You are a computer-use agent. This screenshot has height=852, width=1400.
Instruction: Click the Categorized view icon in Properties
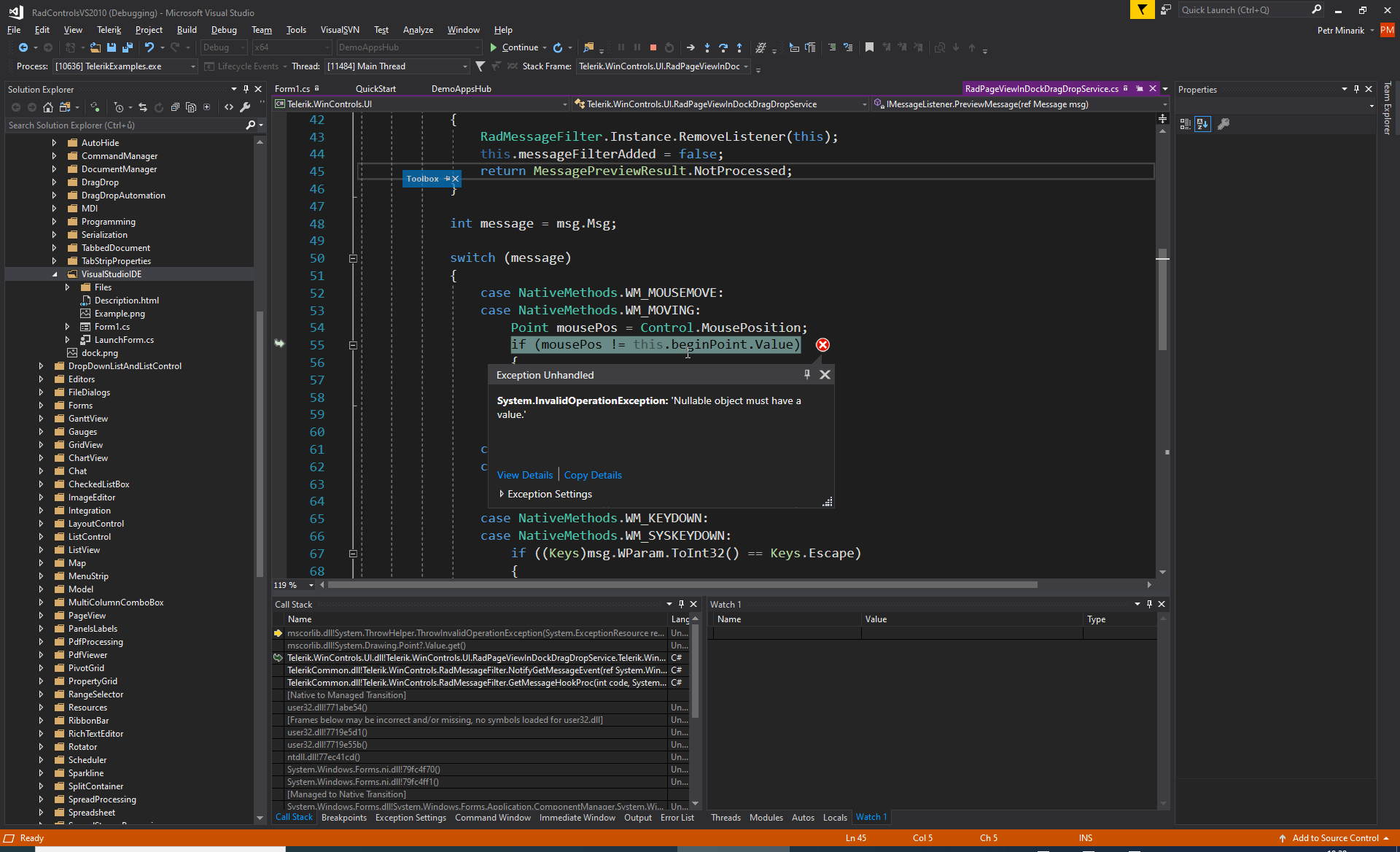[1186, 124]
